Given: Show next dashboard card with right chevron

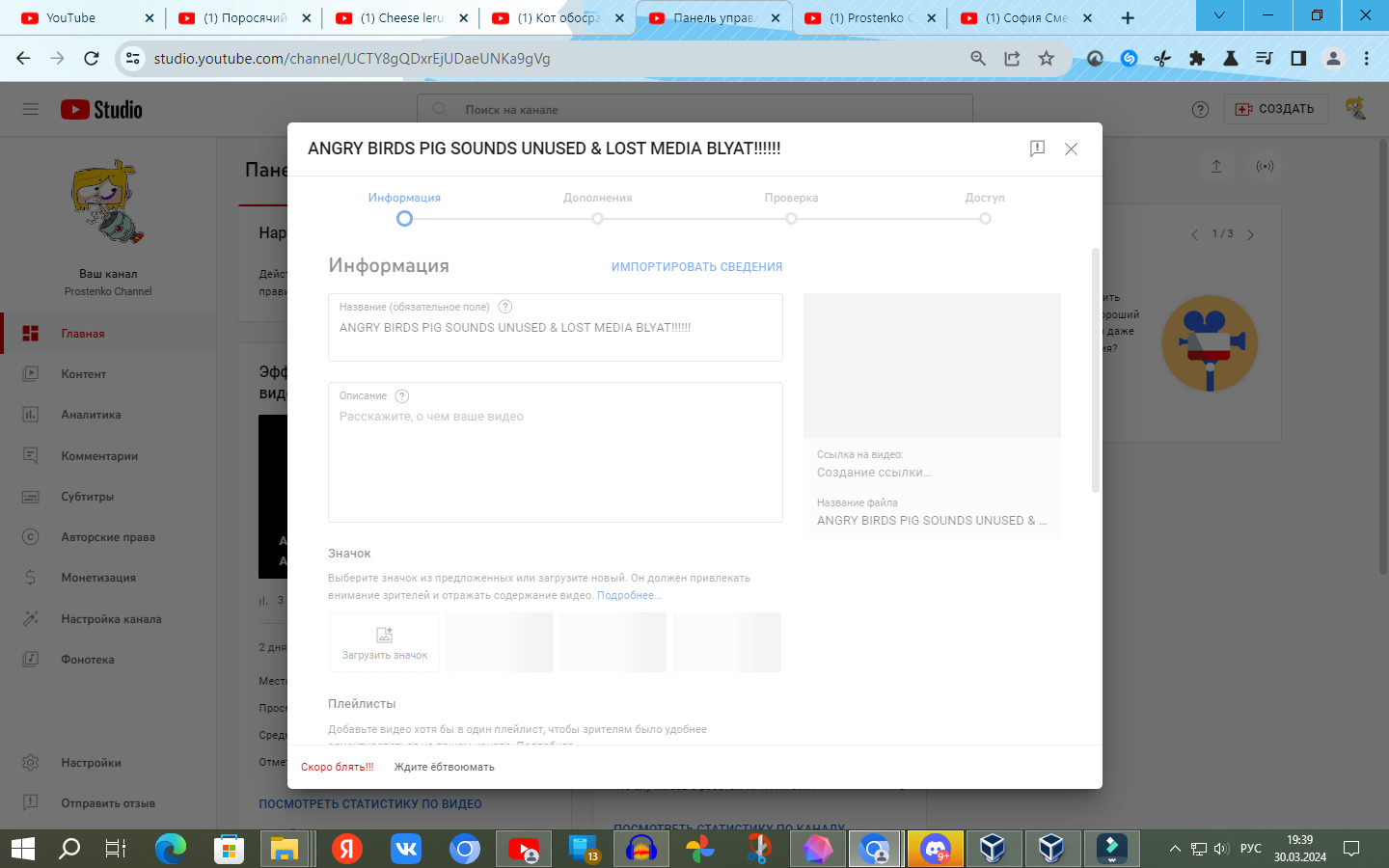Looking at the screenshot, I should pos(1251,234).
